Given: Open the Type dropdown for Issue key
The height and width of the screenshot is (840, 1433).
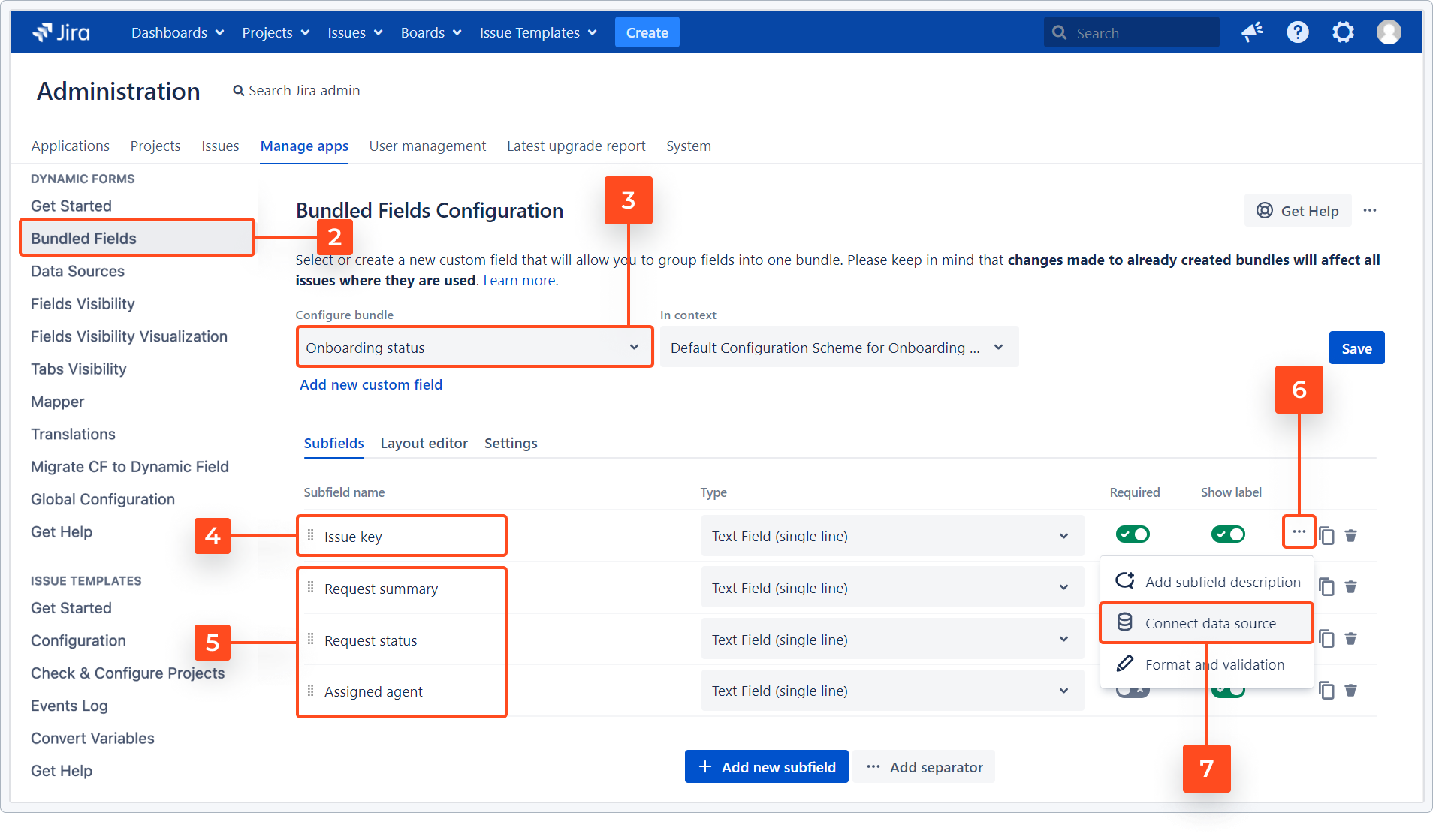Looking at the screenshot, I should point(892,536).
